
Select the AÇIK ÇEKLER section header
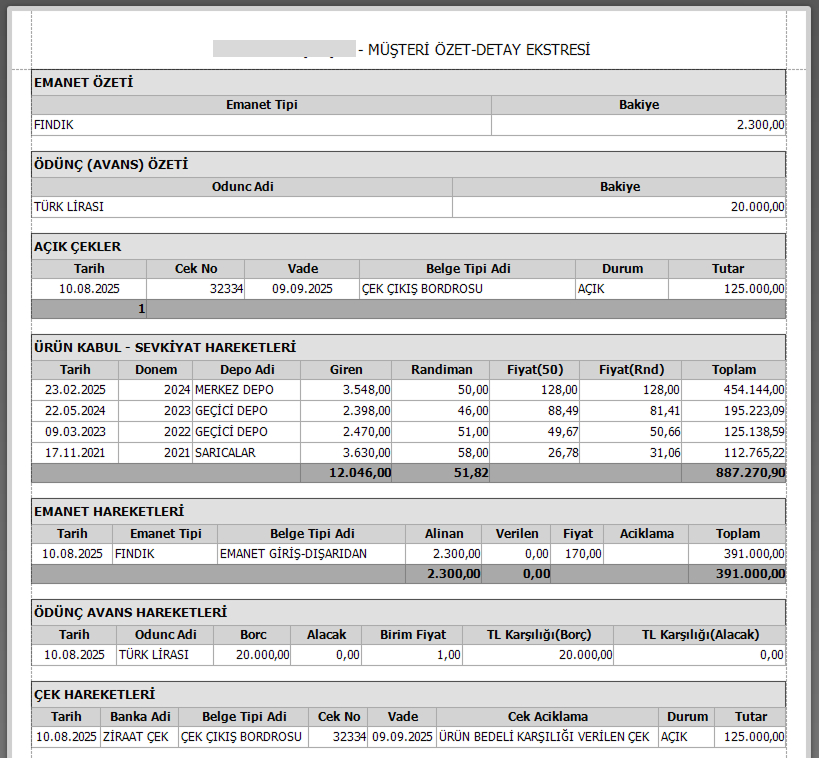[77, 247]
